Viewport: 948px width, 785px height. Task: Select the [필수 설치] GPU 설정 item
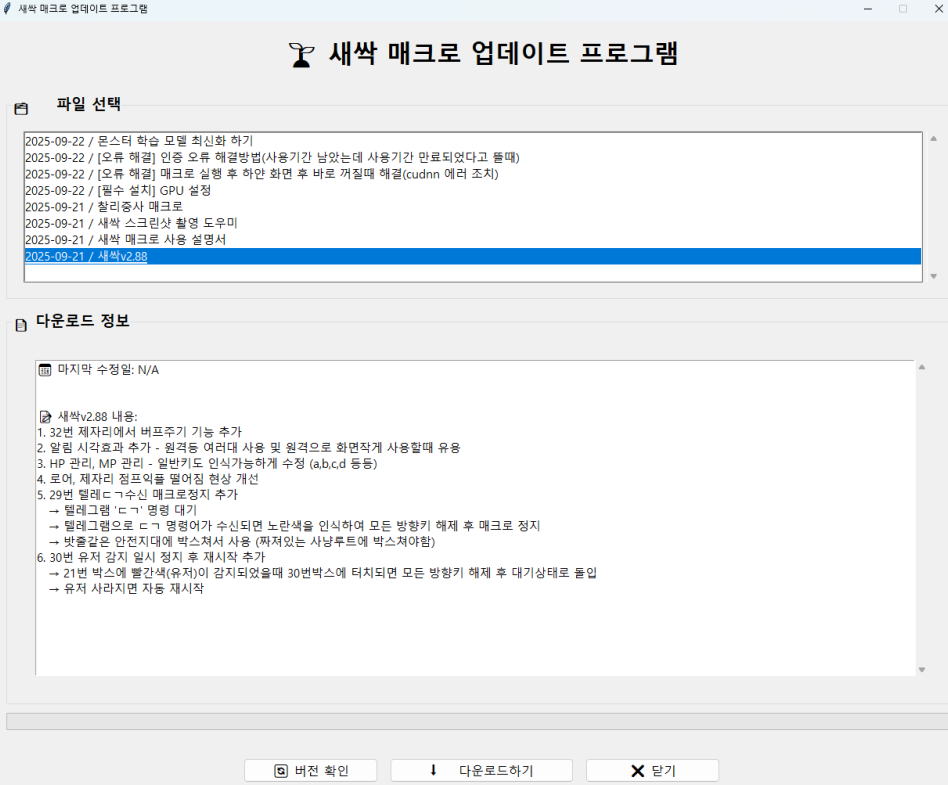point(118,191)
